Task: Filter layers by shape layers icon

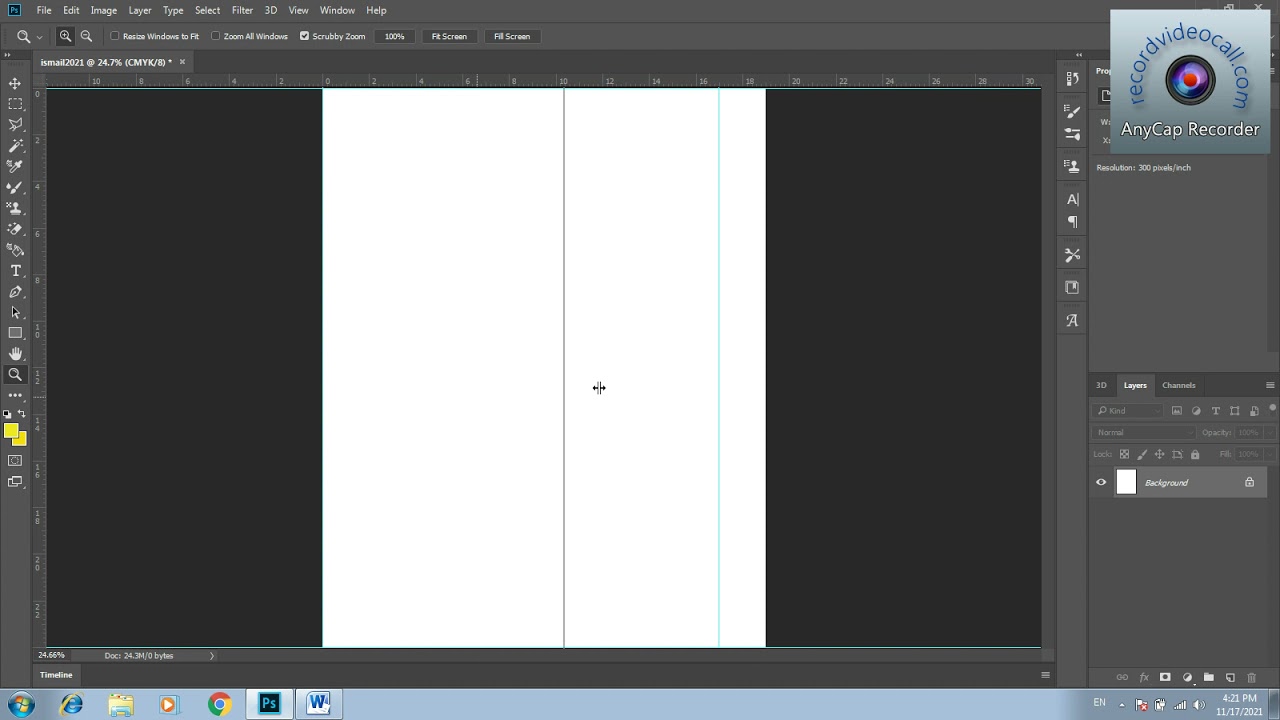Action: 1235,410
